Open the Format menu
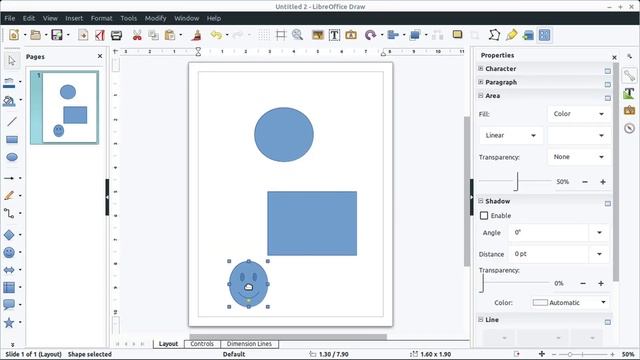Screen dimensions: 640x360 [101, 18]
